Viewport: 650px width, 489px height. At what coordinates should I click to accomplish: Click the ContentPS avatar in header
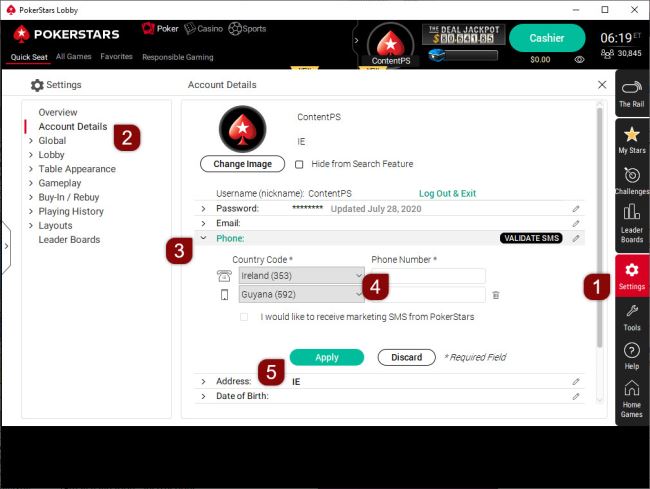pos(390,45)
